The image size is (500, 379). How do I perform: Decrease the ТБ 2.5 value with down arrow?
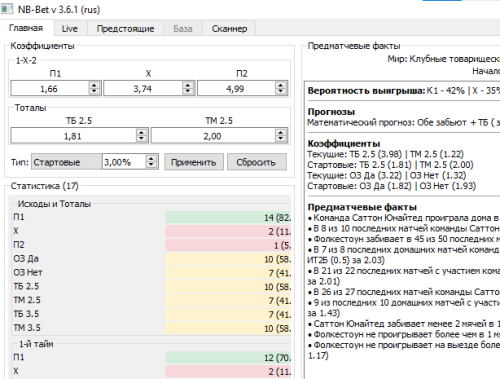point(141,139)
